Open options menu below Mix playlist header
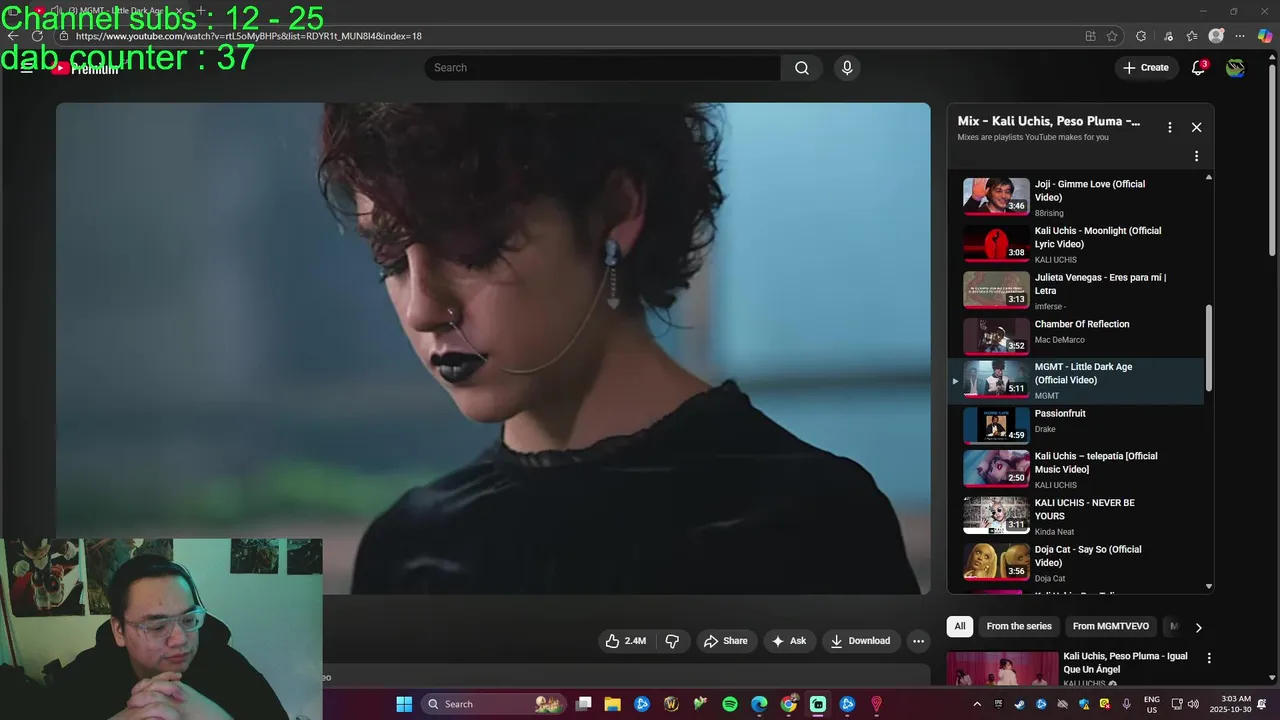 [x=1196, y=156]
